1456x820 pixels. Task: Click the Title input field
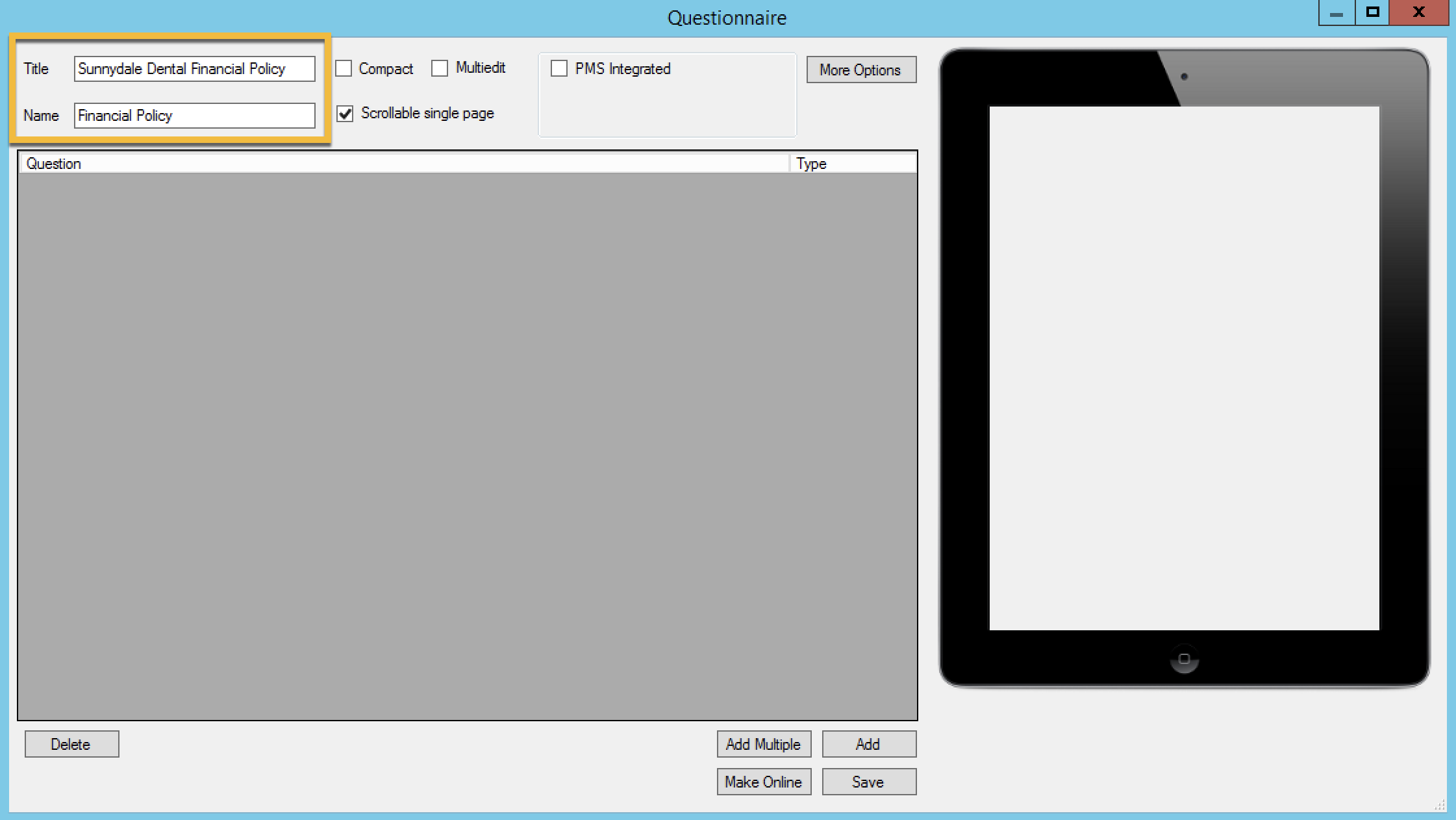click(x=194, y=69)
